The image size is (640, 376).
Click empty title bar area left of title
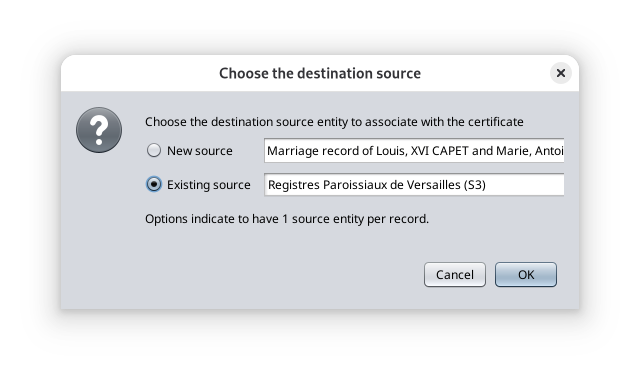[139, 73]
